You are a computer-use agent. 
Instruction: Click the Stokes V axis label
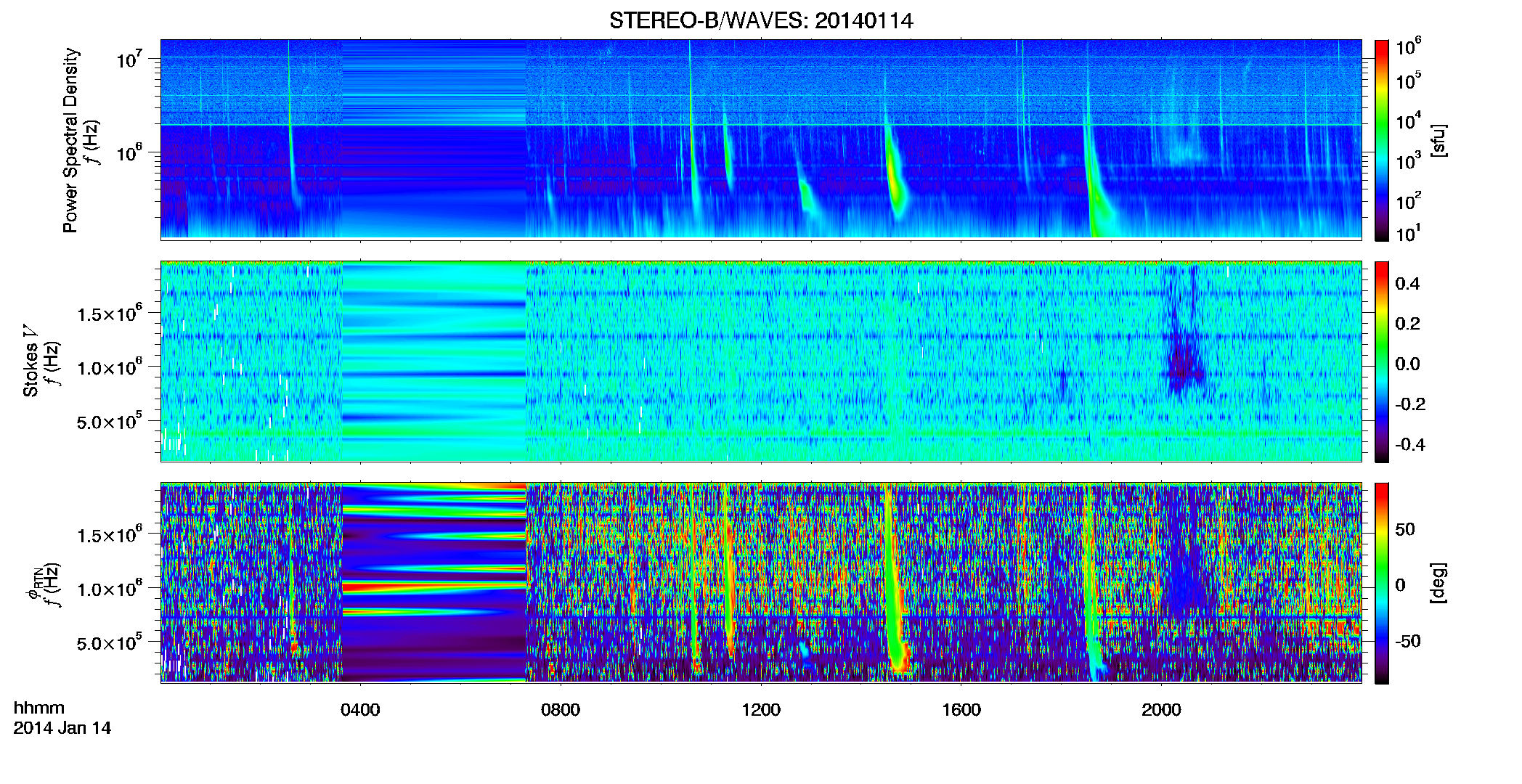click(31, 361)
